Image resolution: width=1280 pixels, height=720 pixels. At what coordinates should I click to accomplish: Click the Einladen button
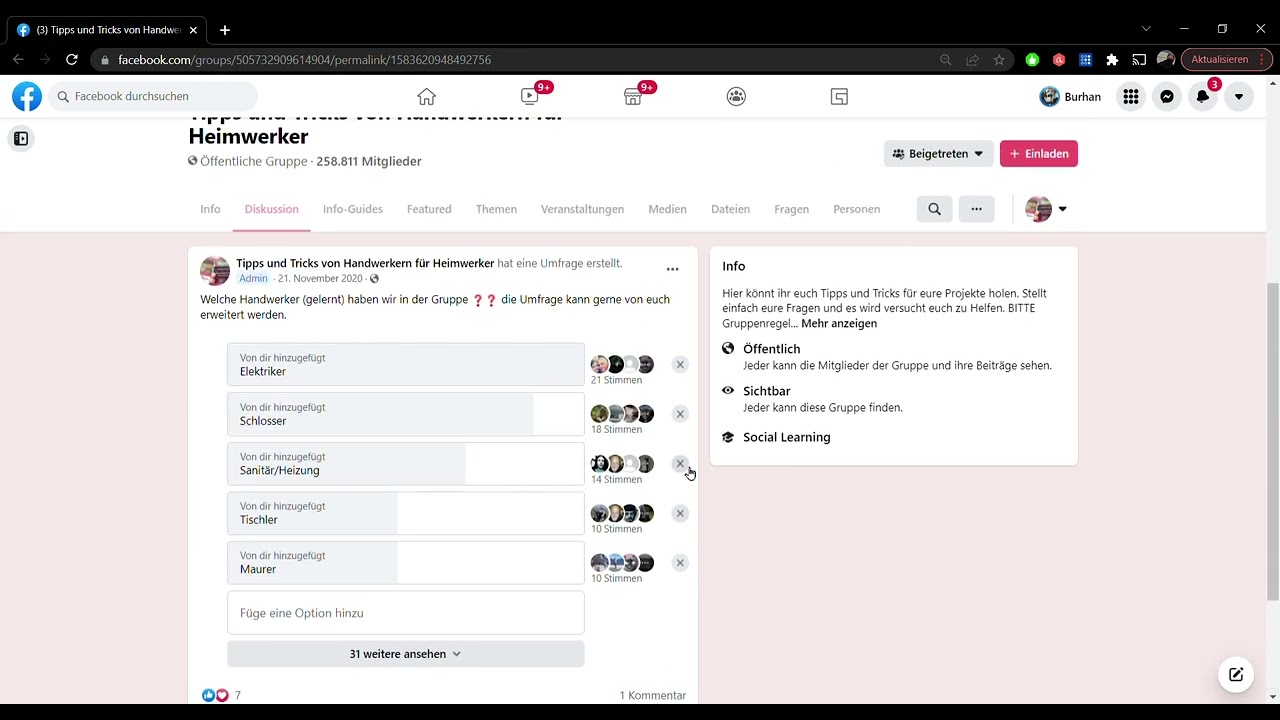tap(1039, 154)
